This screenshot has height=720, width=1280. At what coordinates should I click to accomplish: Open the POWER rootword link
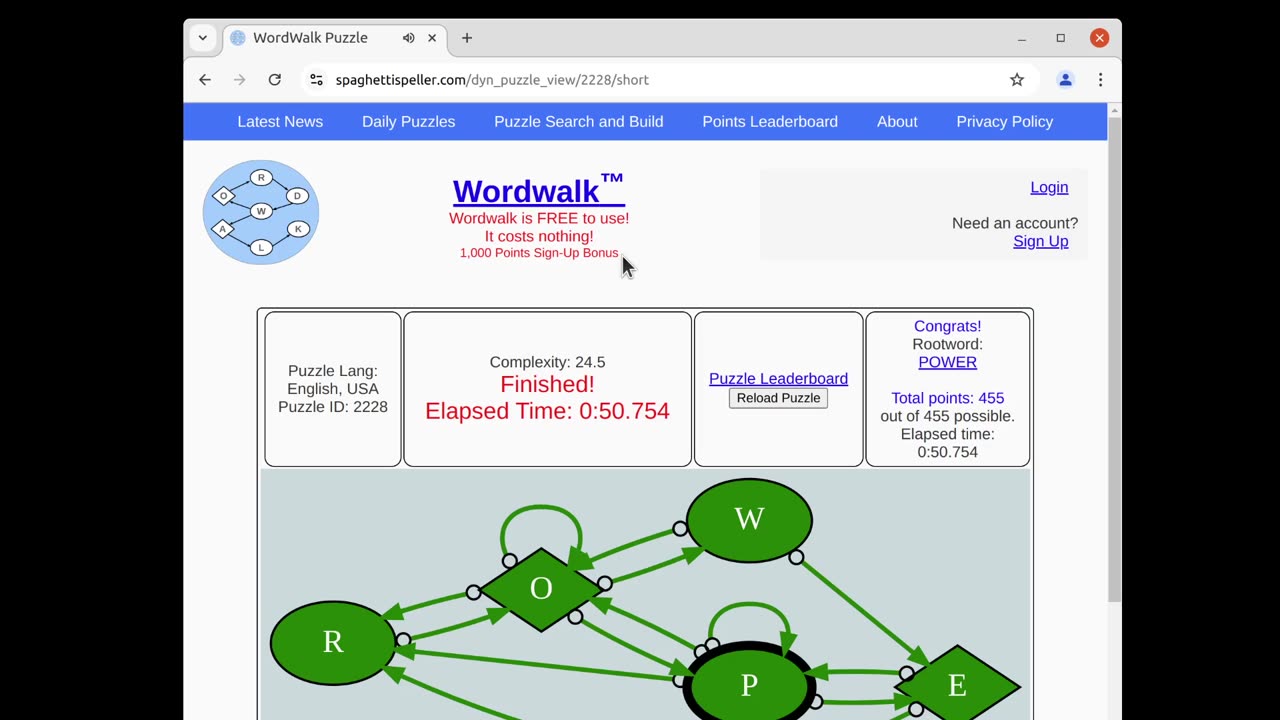tap(947, 362)
